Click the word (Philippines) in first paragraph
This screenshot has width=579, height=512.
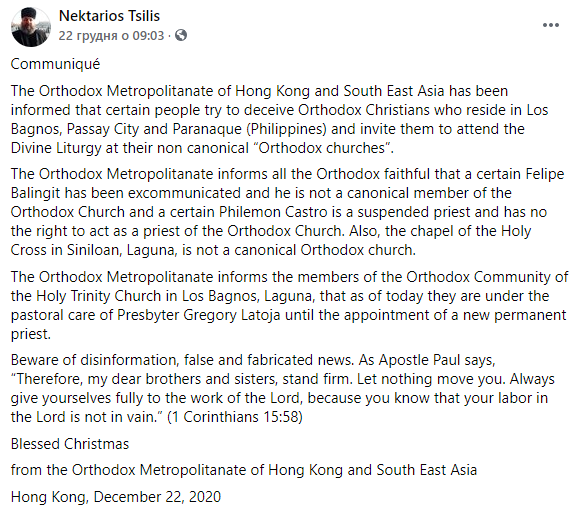(286, 129)
